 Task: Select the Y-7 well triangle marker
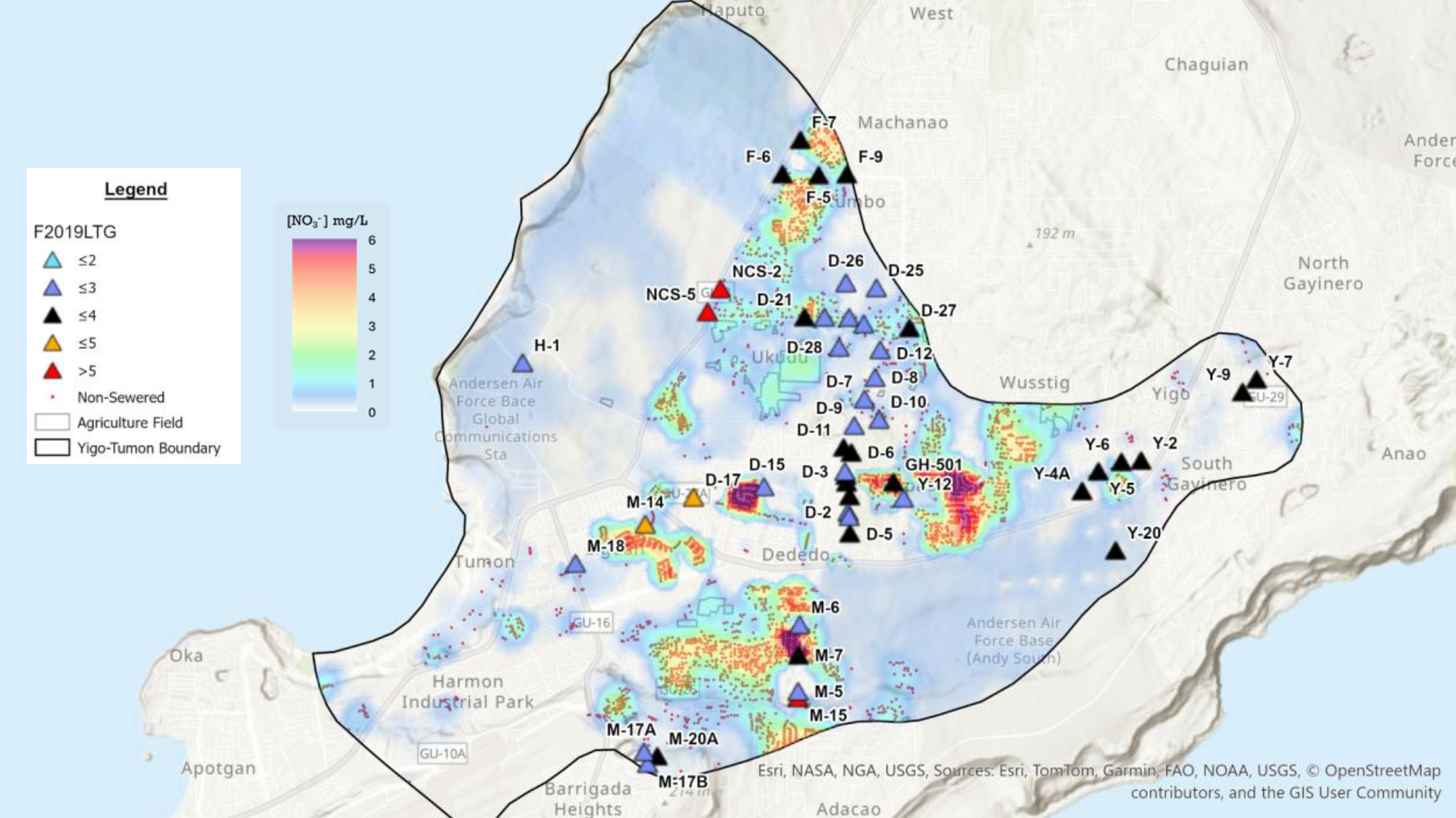click(1257, 381)
